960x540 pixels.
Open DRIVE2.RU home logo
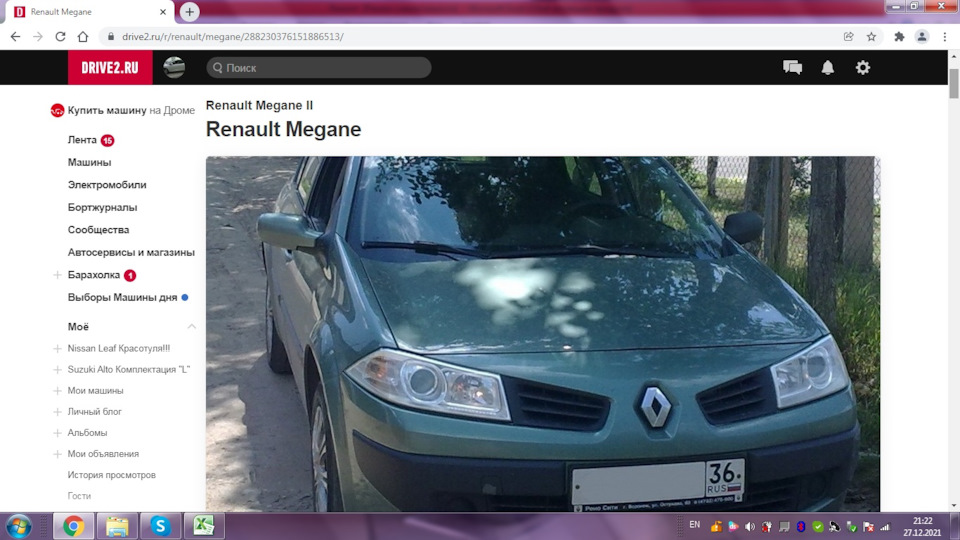click(x=110, y=67)
